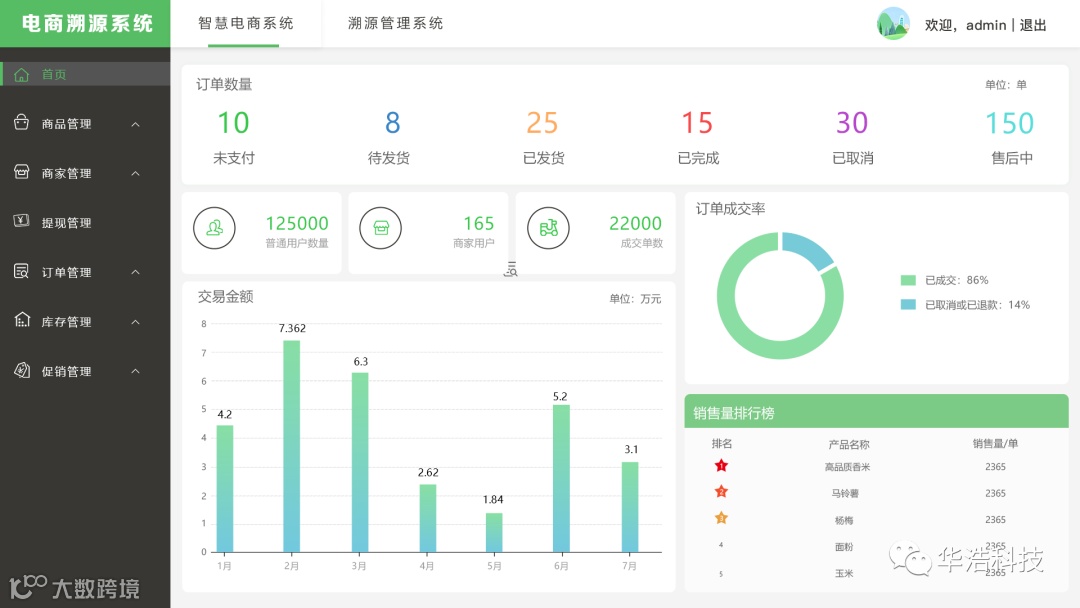This screenshot has width=1080, height=608.
Task: Click the 销售量/单 column header
Action: (x=995, y=443)
